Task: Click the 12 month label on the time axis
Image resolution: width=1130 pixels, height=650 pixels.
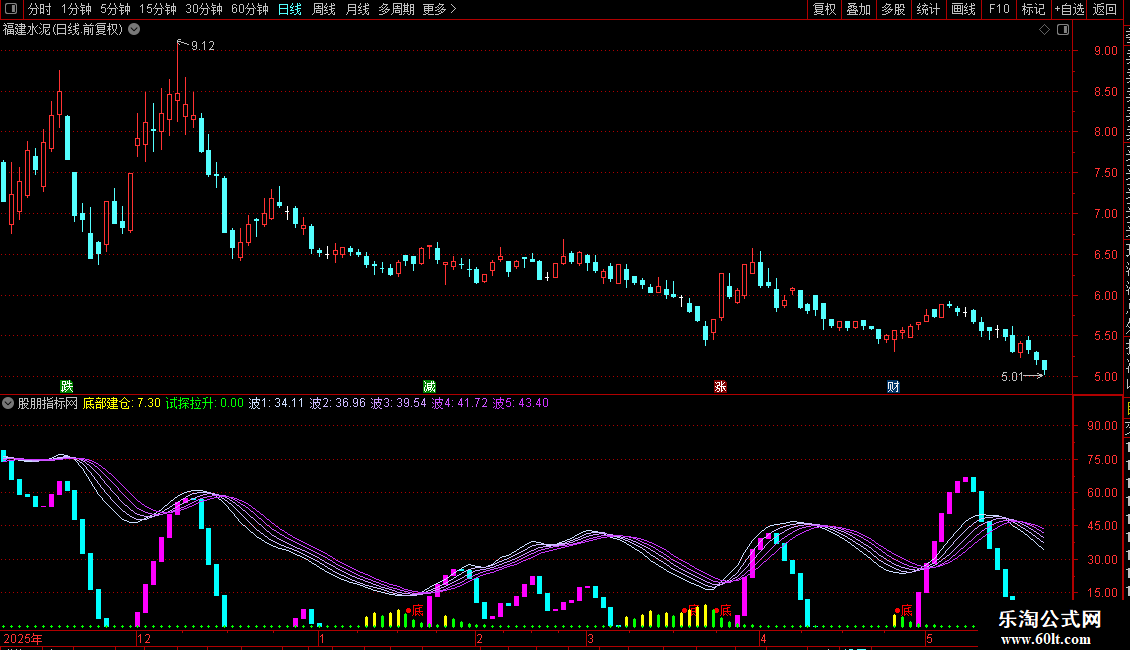Action: click(144, 639)
